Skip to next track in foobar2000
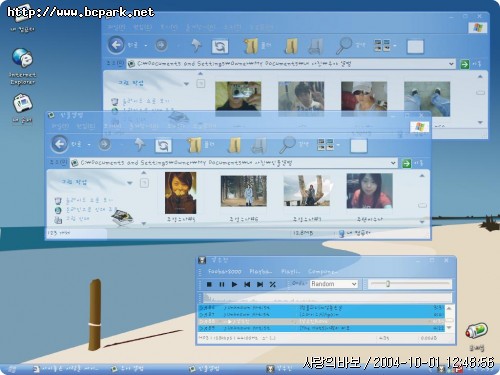500x375 pixels. click(260, 284)
